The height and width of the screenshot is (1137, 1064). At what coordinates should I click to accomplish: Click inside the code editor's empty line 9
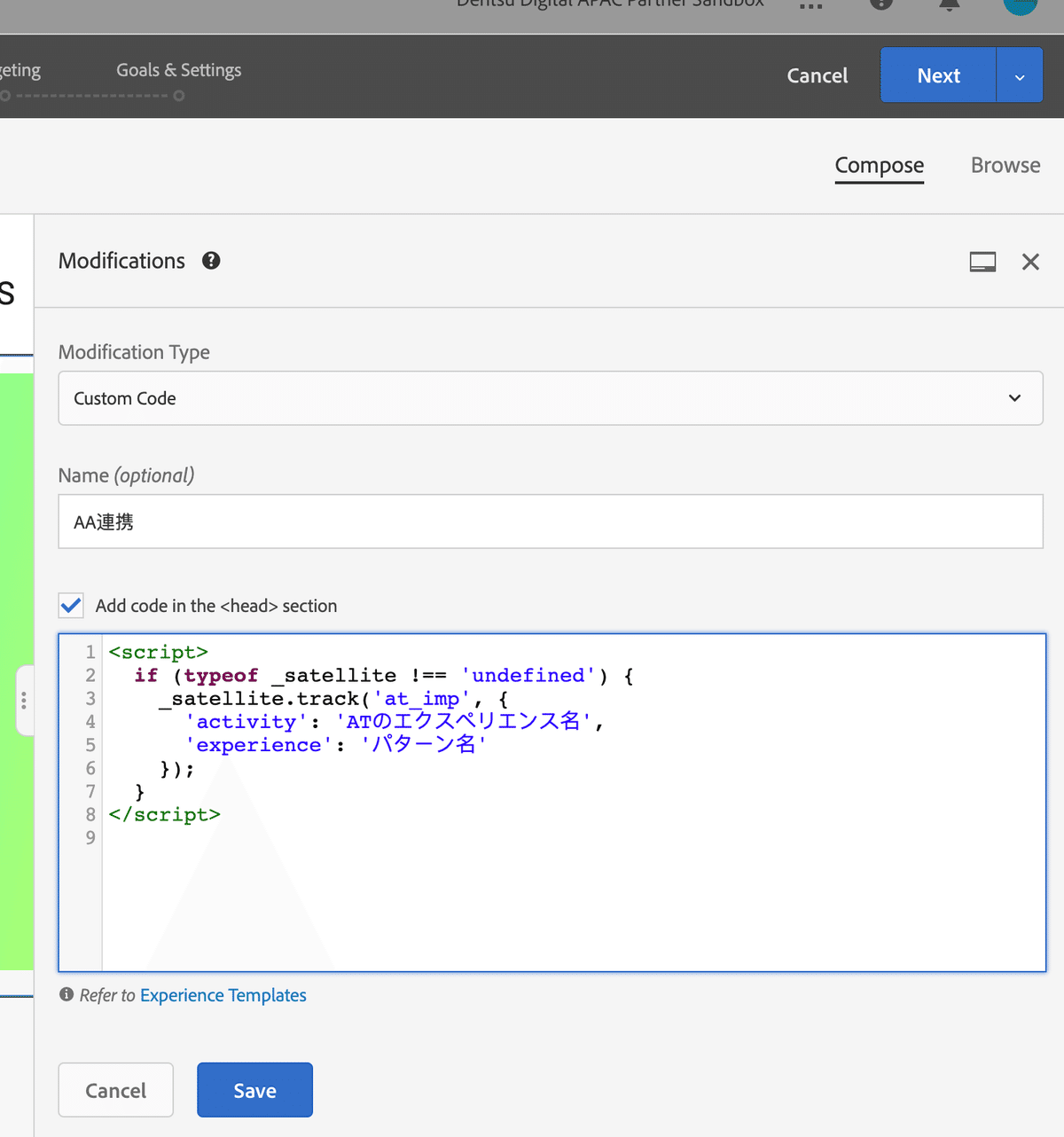pos(573,837)
